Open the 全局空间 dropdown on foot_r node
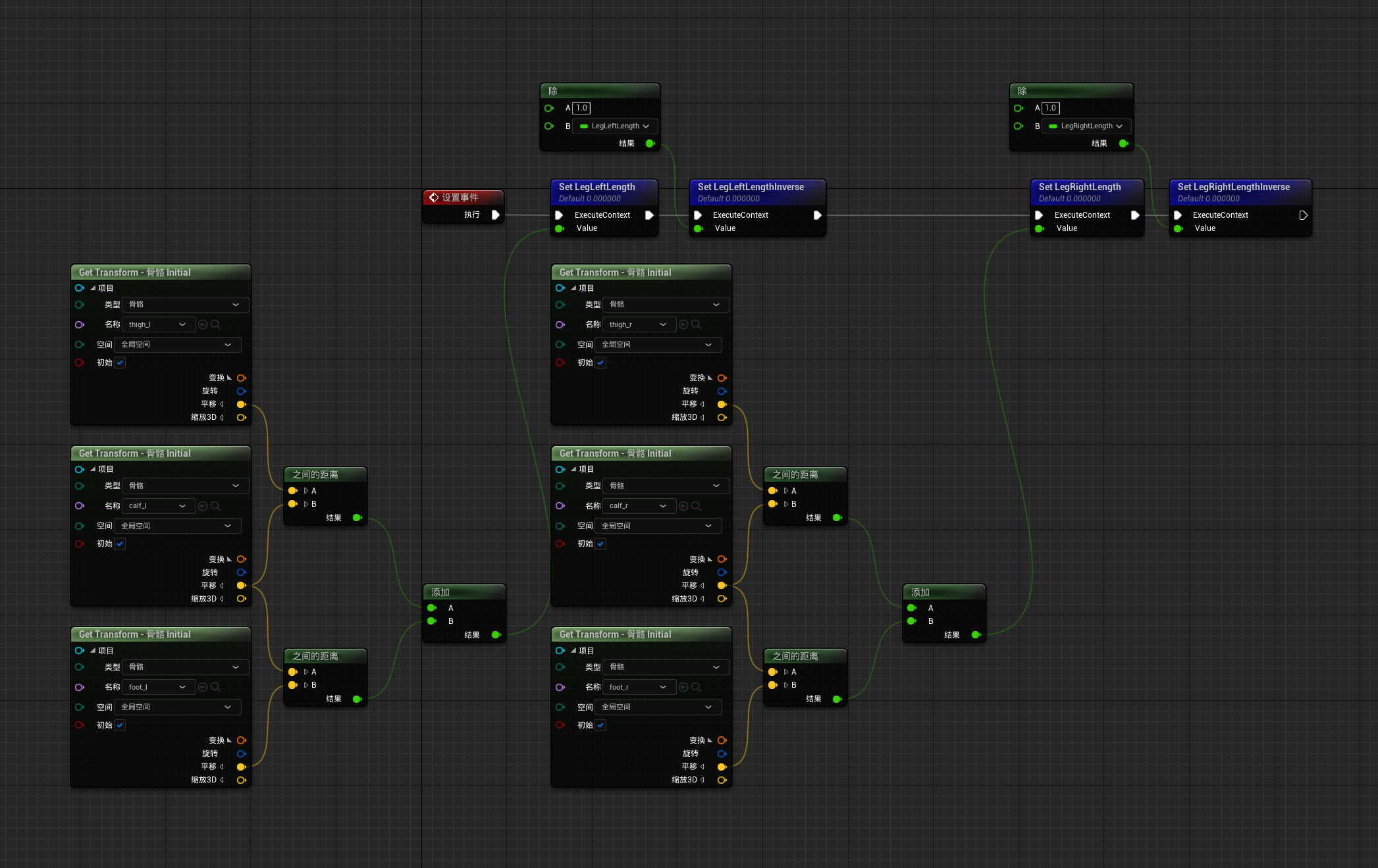The height and width of the screenshot is (868, 1378). [658, 707]
